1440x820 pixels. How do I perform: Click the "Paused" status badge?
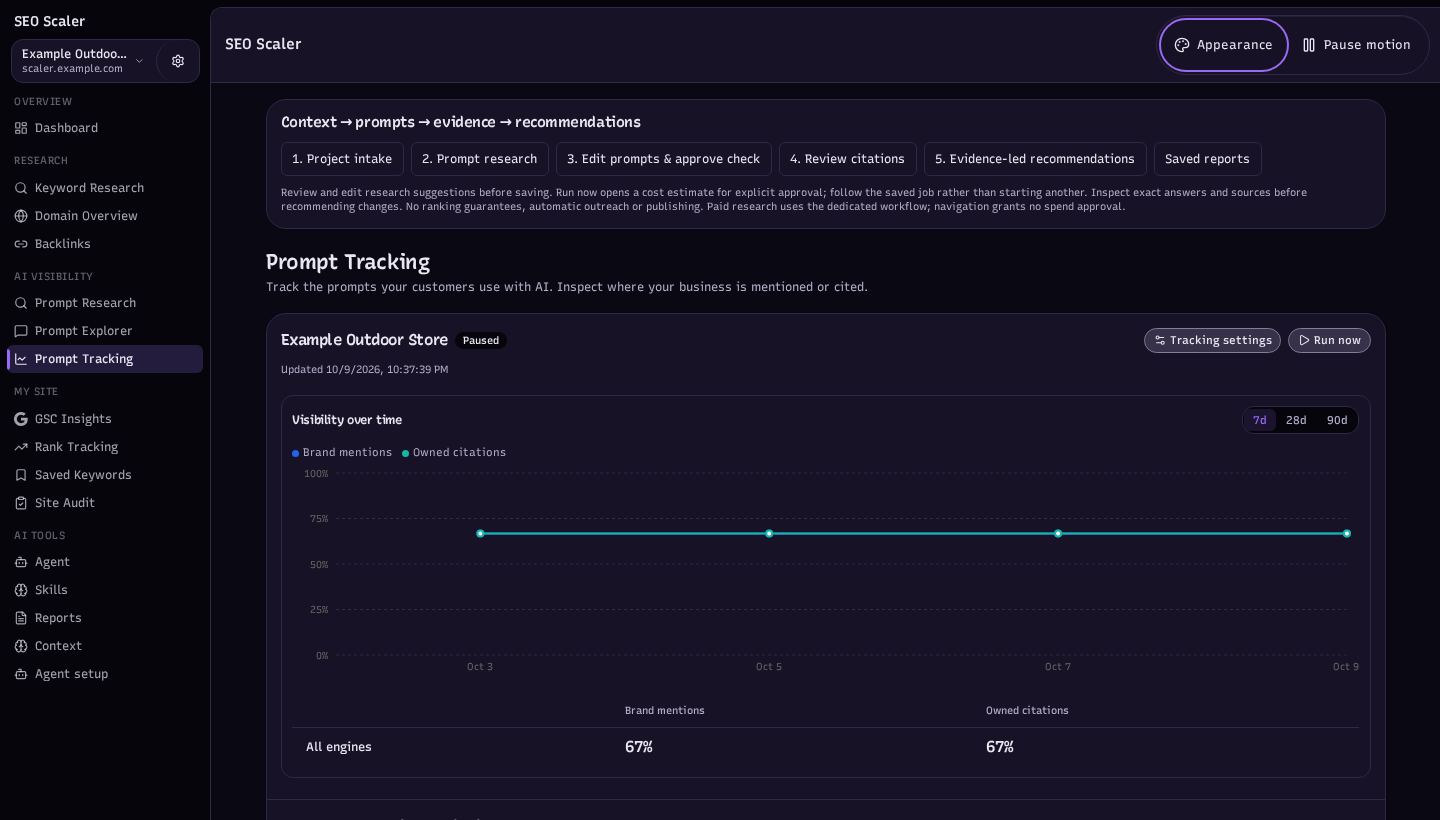[x=481, y=341]
